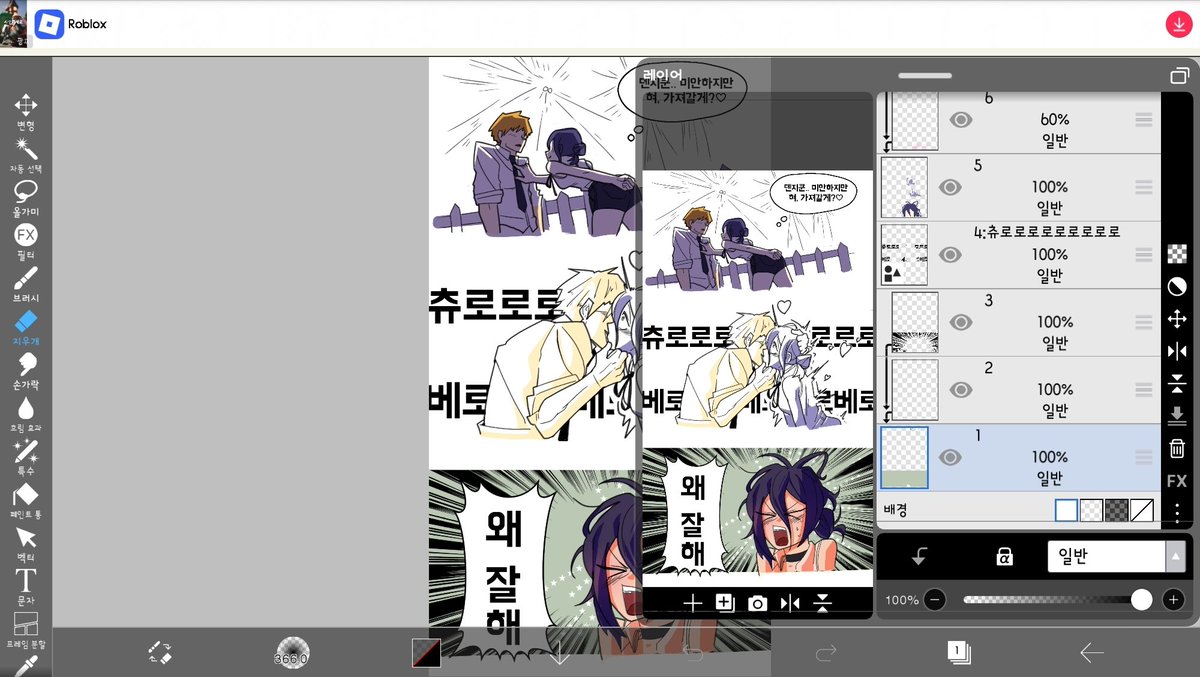
Task: Click the back arrow in bottom bar
Action: click(1091, 653)
